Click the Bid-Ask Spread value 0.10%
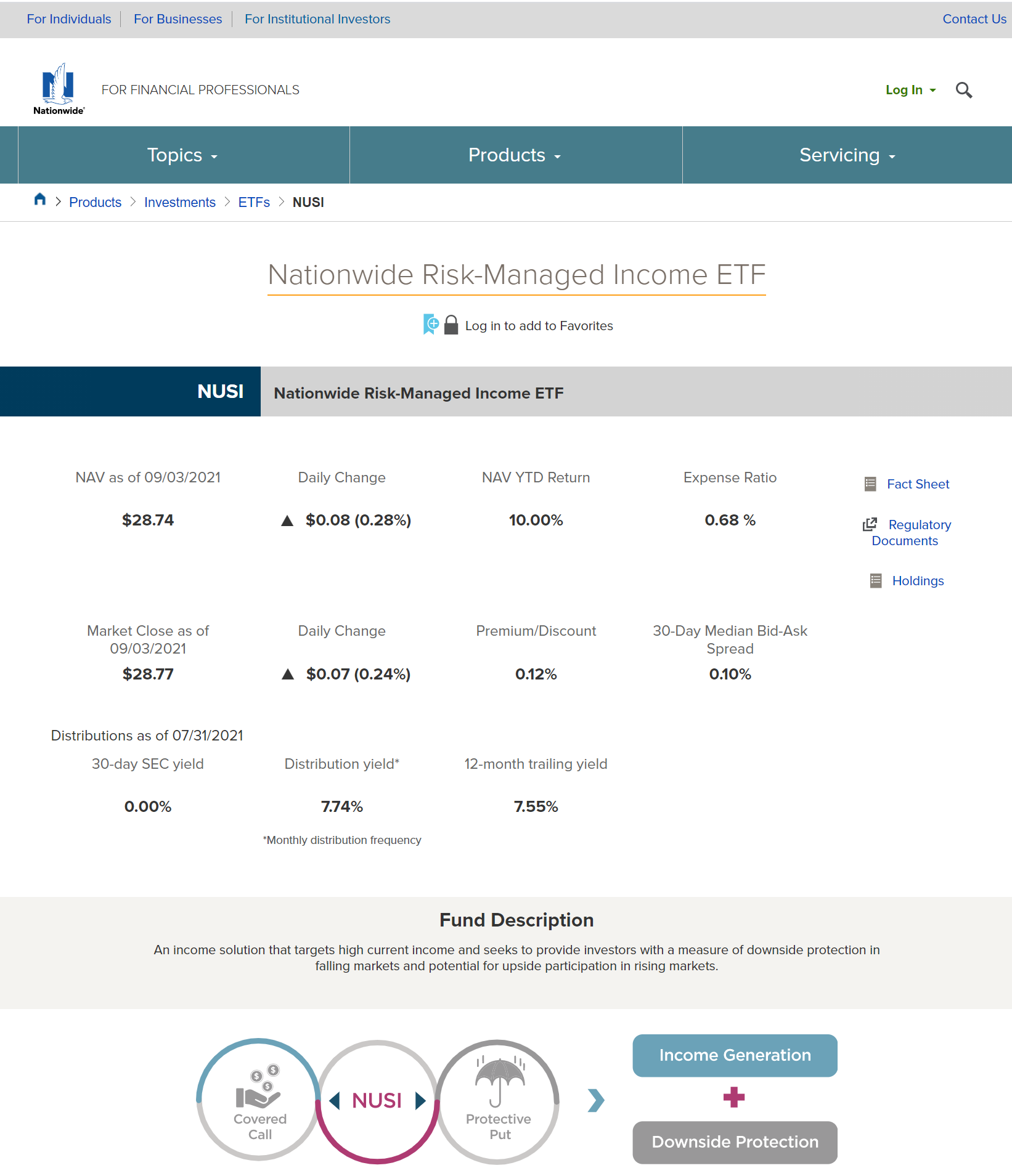Image resolution: width=1012 pixels, height=1176 pixels. click(730, 674)
